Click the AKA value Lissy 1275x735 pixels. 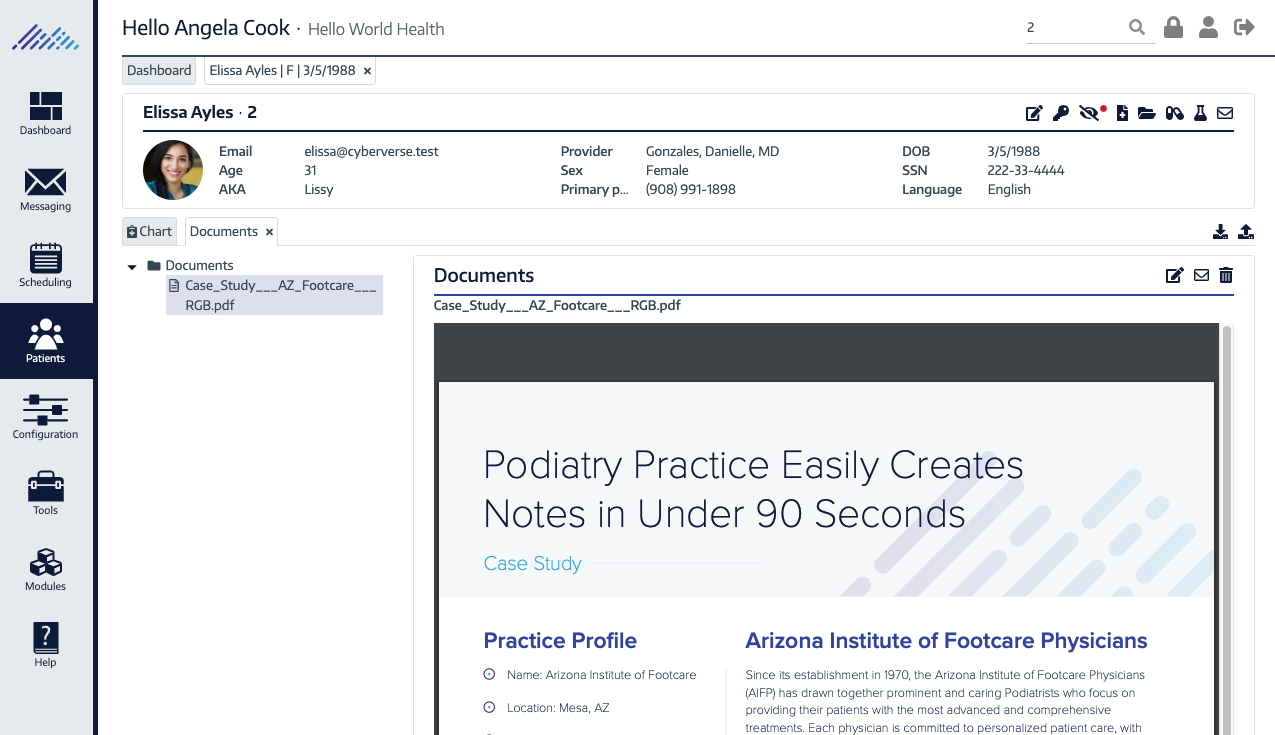[x=319, y=189]
